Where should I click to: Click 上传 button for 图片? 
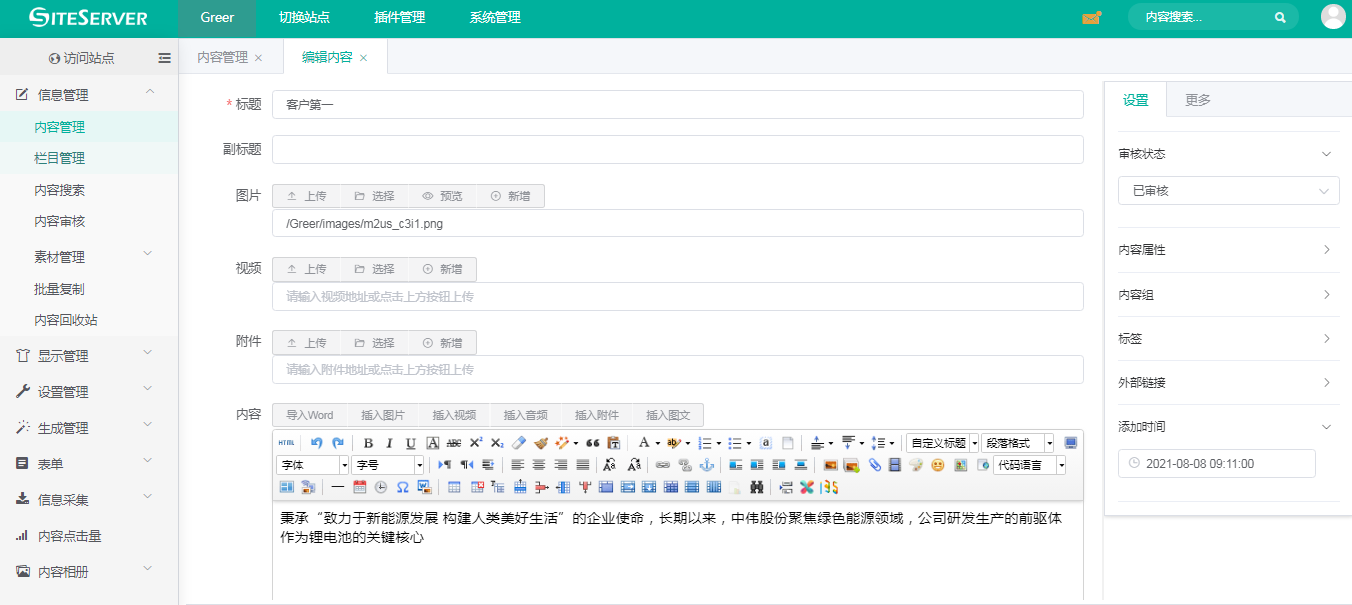coord(307,196)
